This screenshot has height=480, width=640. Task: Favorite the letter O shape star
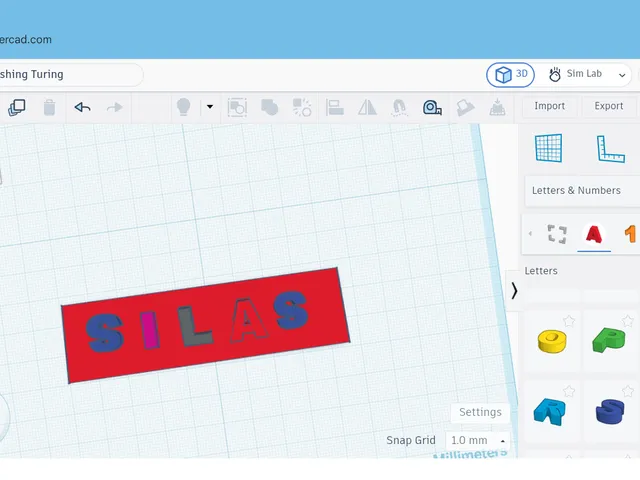point(569,321)
